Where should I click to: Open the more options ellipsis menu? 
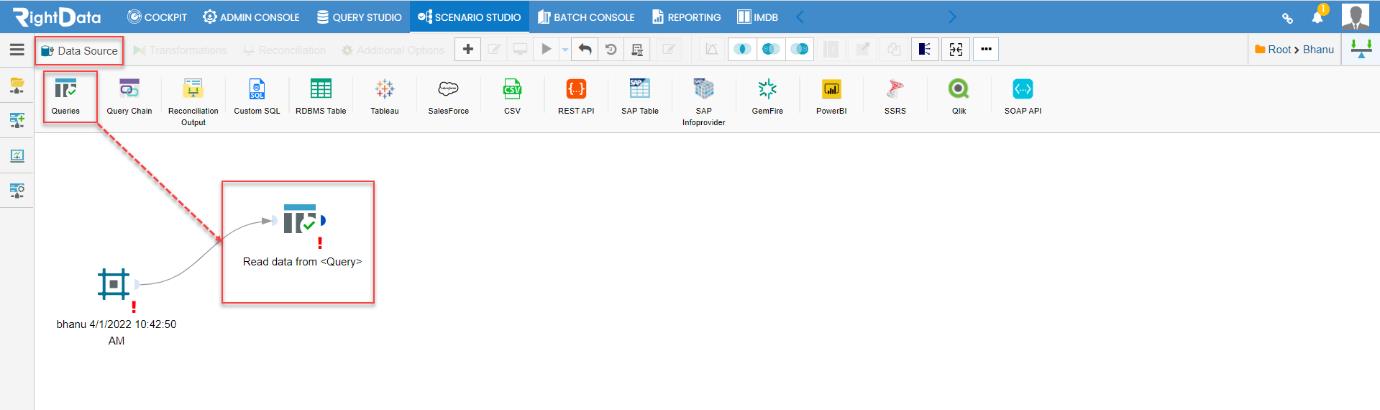point(985,49)
